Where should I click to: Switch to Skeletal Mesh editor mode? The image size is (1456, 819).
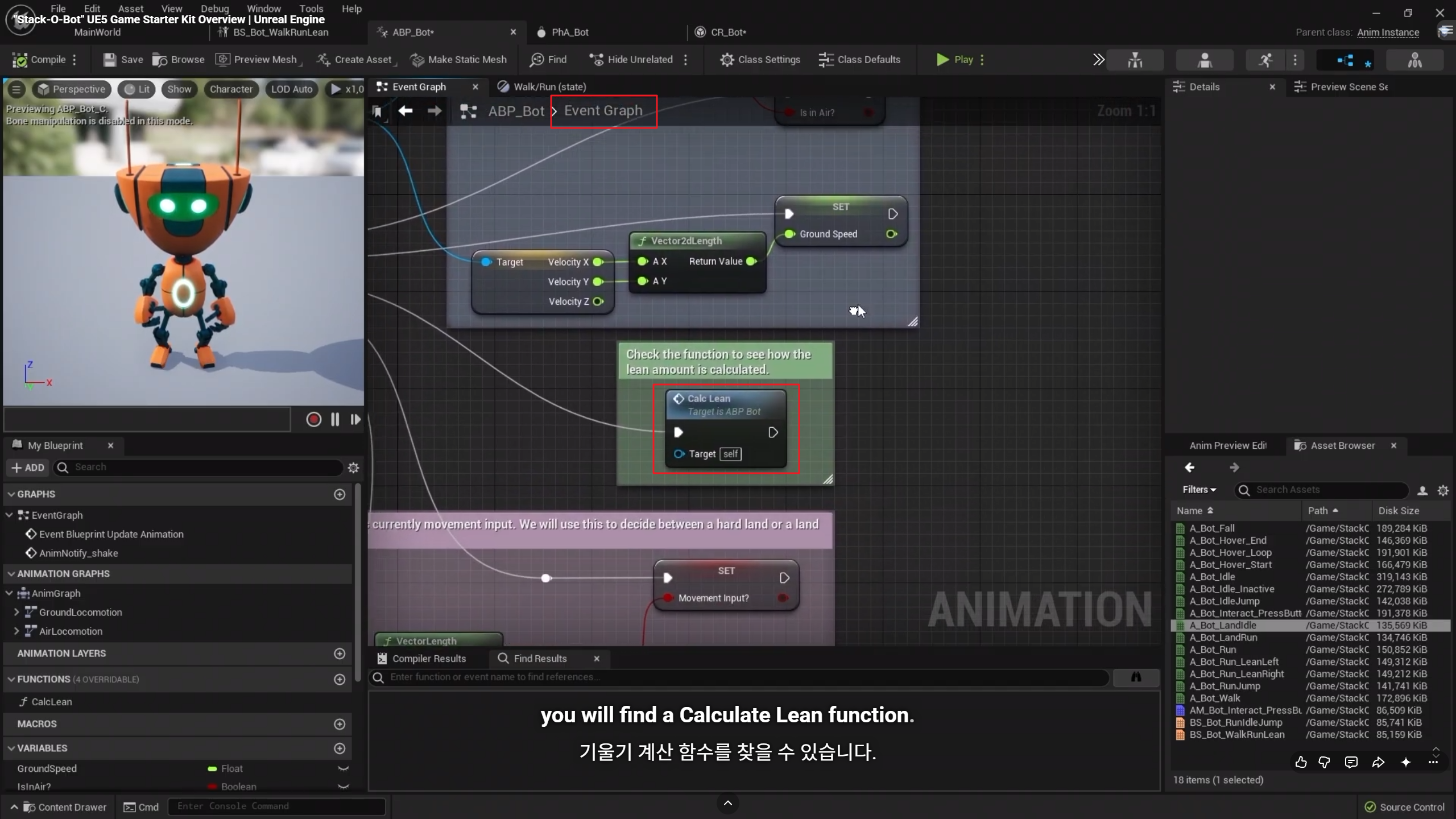1205,60
